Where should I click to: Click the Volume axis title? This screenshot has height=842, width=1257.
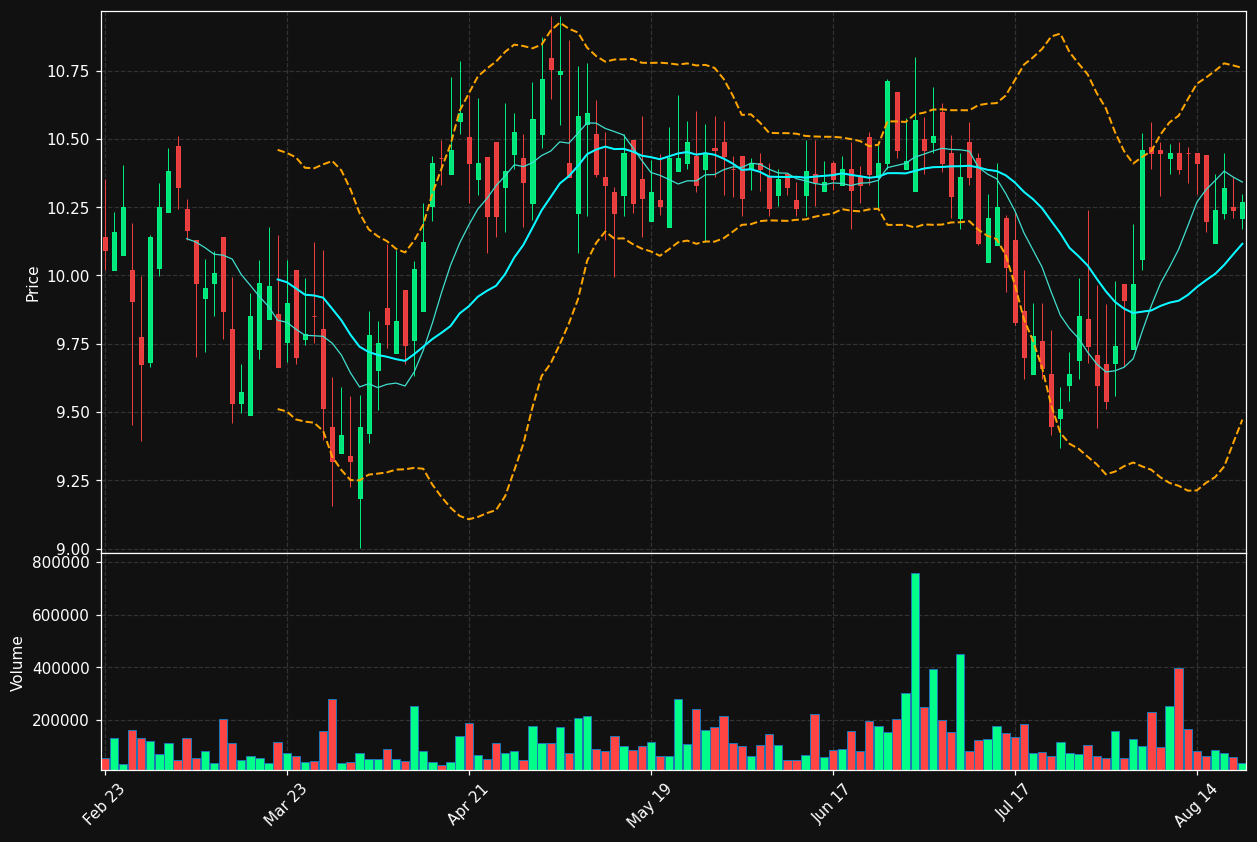[18, 663]
